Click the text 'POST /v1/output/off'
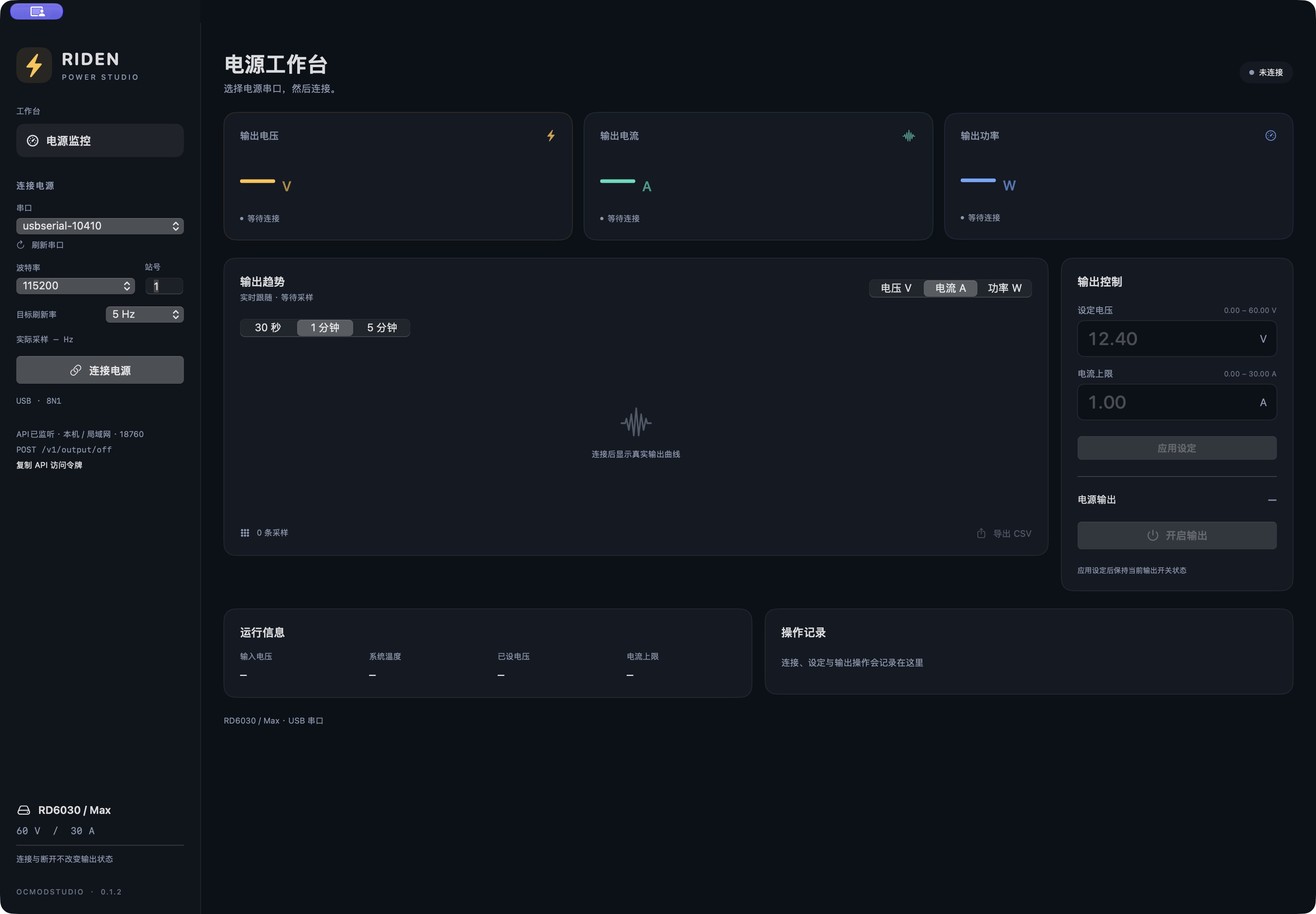 (64, 450)
